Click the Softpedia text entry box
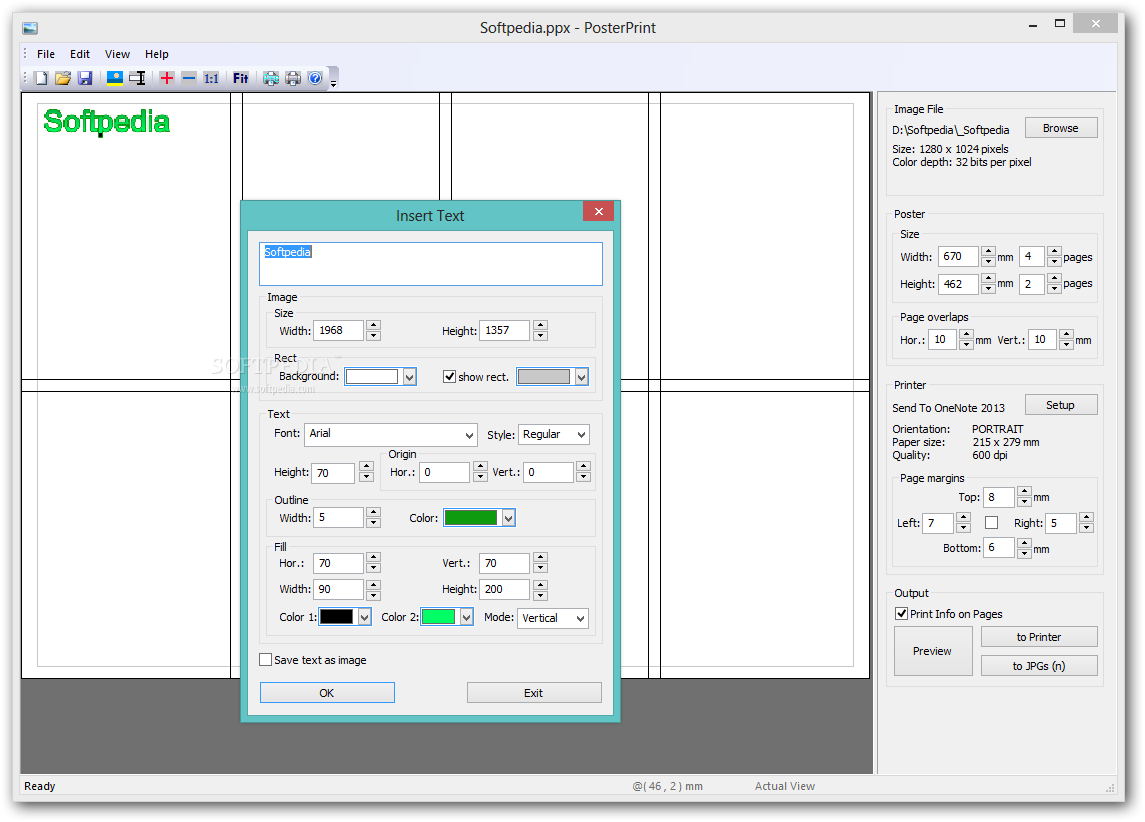1145x822 pixels. tap(431, 264)
